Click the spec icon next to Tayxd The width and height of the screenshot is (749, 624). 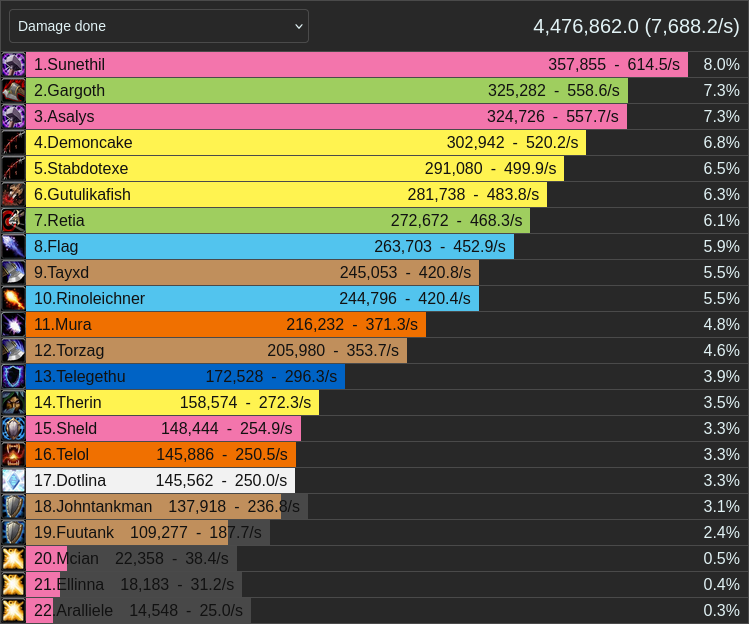13,272
